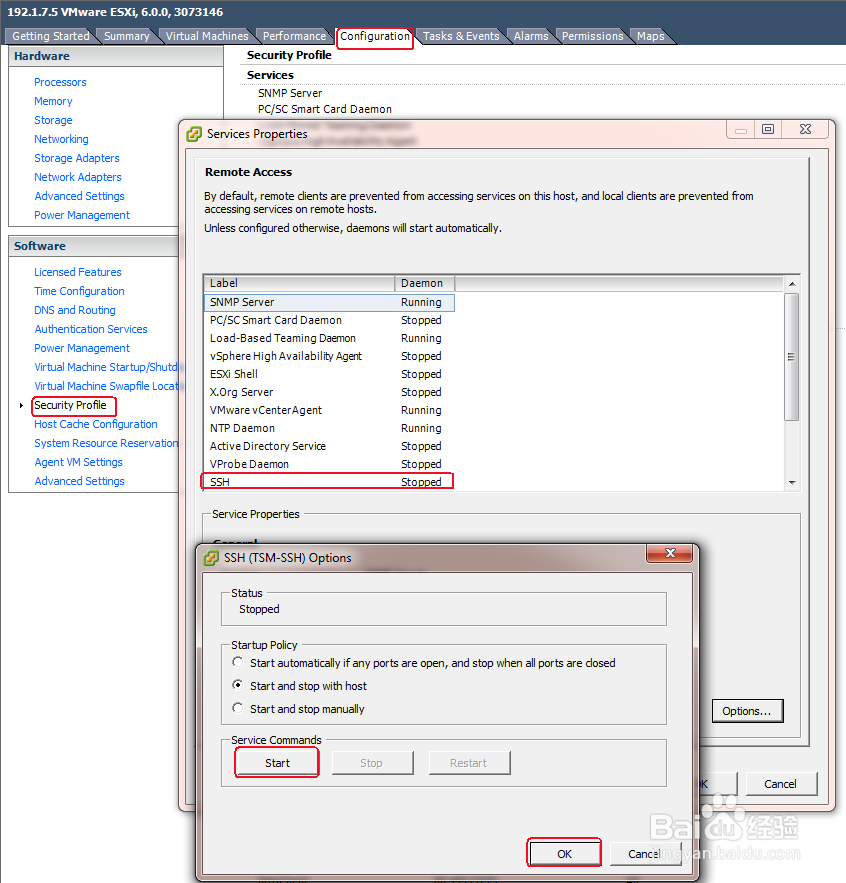Viewport: 846px width, 883px height.
Task: Open the Time Configuration link
Action: [x=79, y=291]
